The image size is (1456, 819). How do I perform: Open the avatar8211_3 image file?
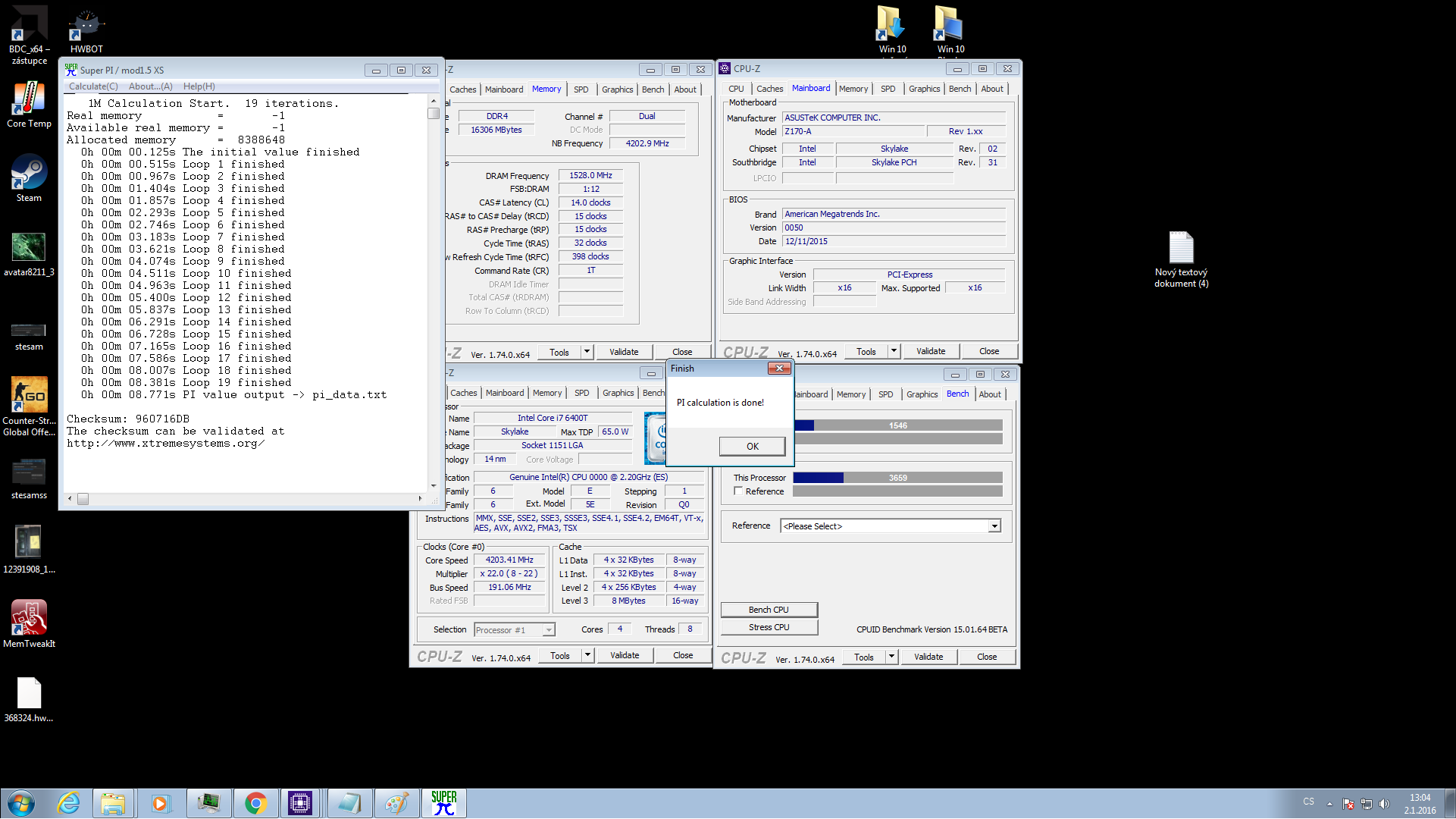point(29,247)
